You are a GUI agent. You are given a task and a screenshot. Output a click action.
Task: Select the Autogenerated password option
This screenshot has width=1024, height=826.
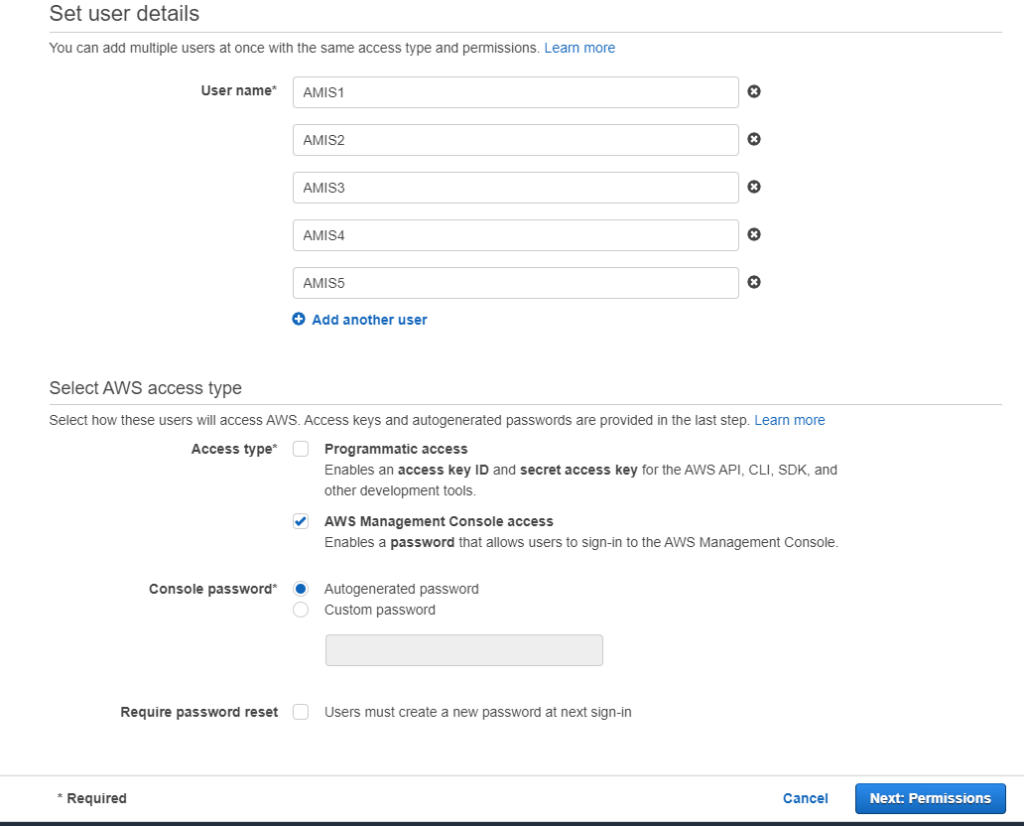(x=301, y=589)
